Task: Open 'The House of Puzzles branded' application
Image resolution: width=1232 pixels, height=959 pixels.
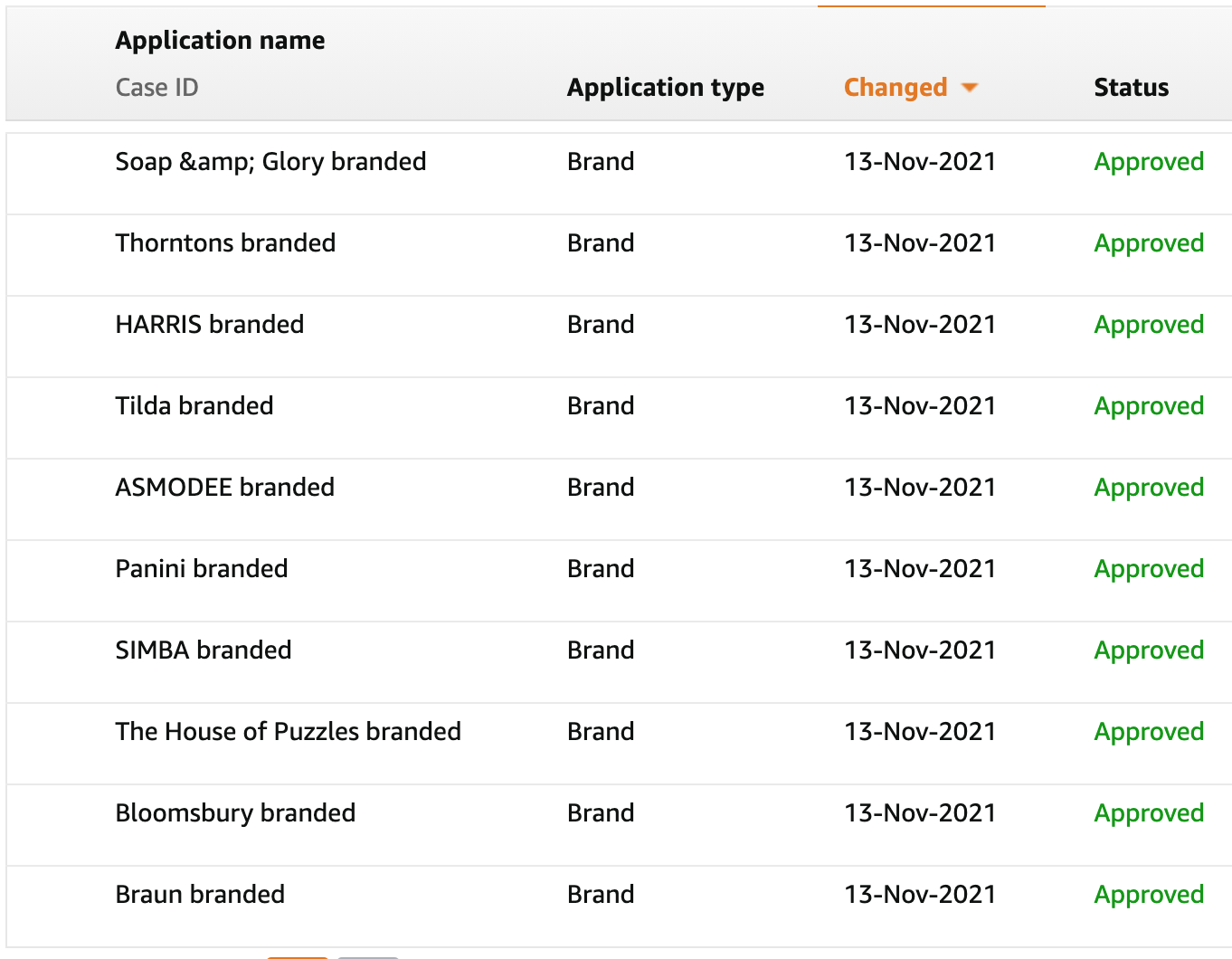Action: (289, 732)
